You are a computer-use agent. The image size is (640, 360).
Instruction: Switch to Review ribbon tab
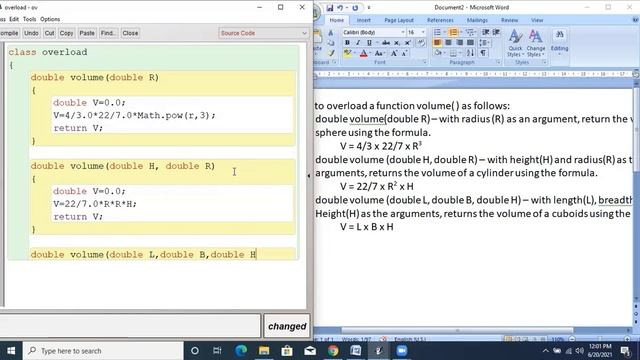[509, 20]
